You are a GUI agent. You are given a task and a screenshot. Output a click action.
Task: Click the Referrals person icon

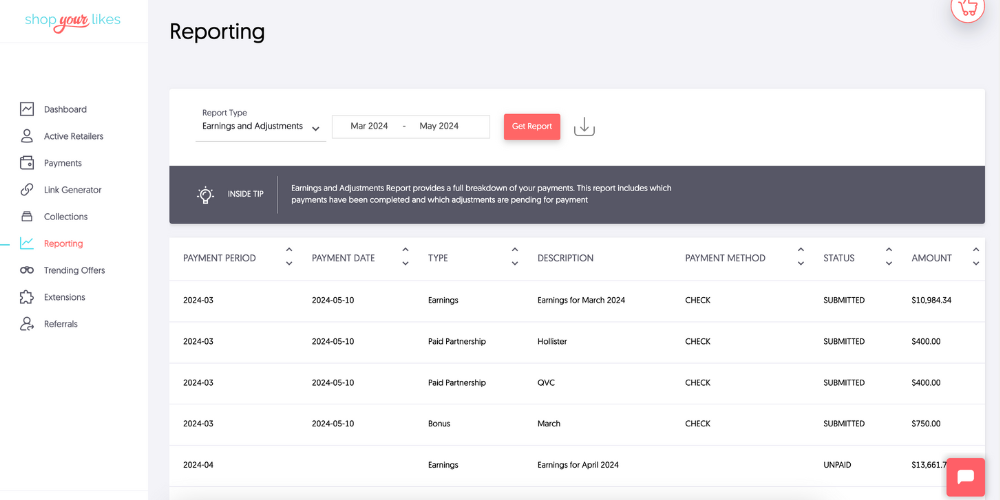27,324
